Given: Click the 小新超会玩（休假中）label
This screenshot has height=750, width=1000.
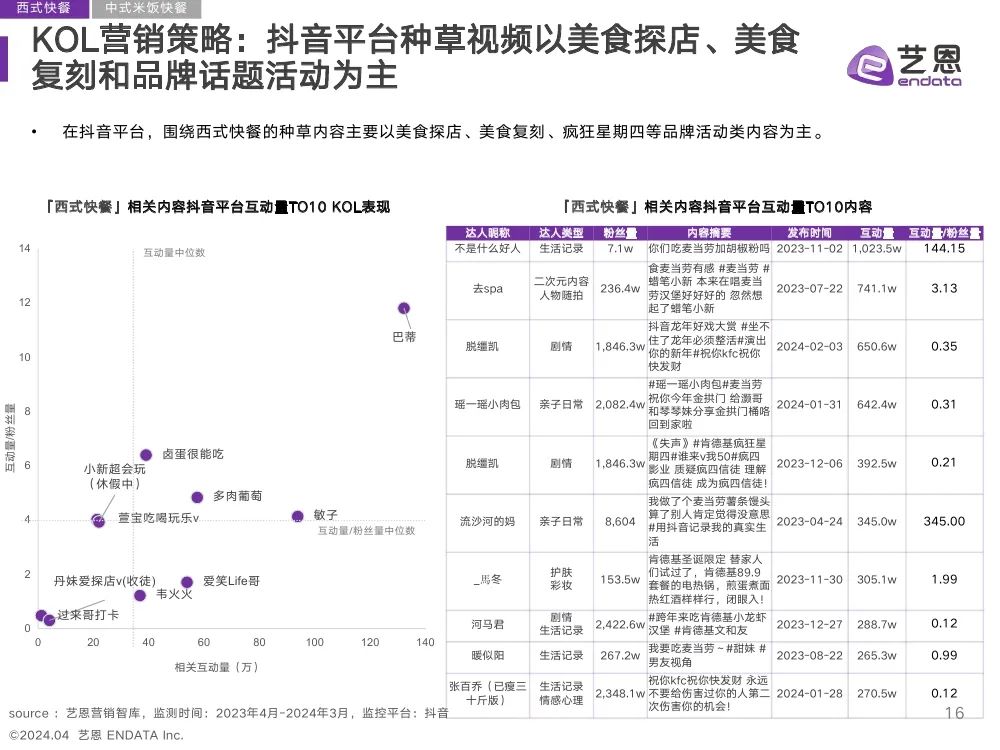Looking at the screenshot, I should (x=115, y=476).
